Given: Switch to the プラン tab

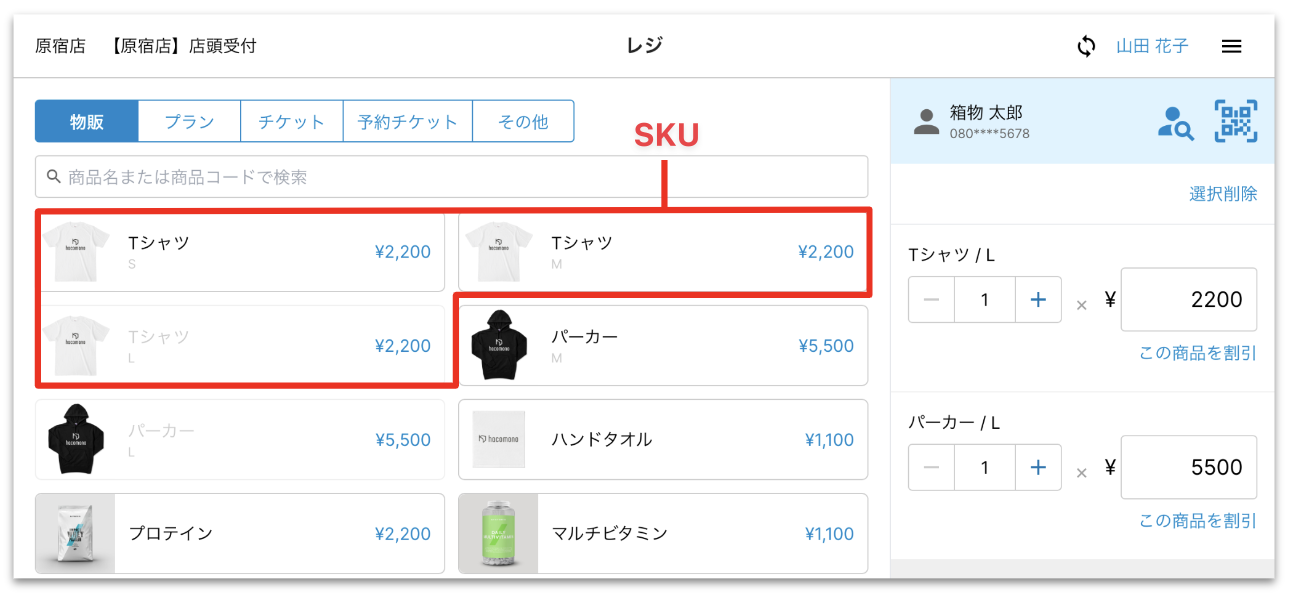Looking at the screenshot, I should tap(189, 122).
